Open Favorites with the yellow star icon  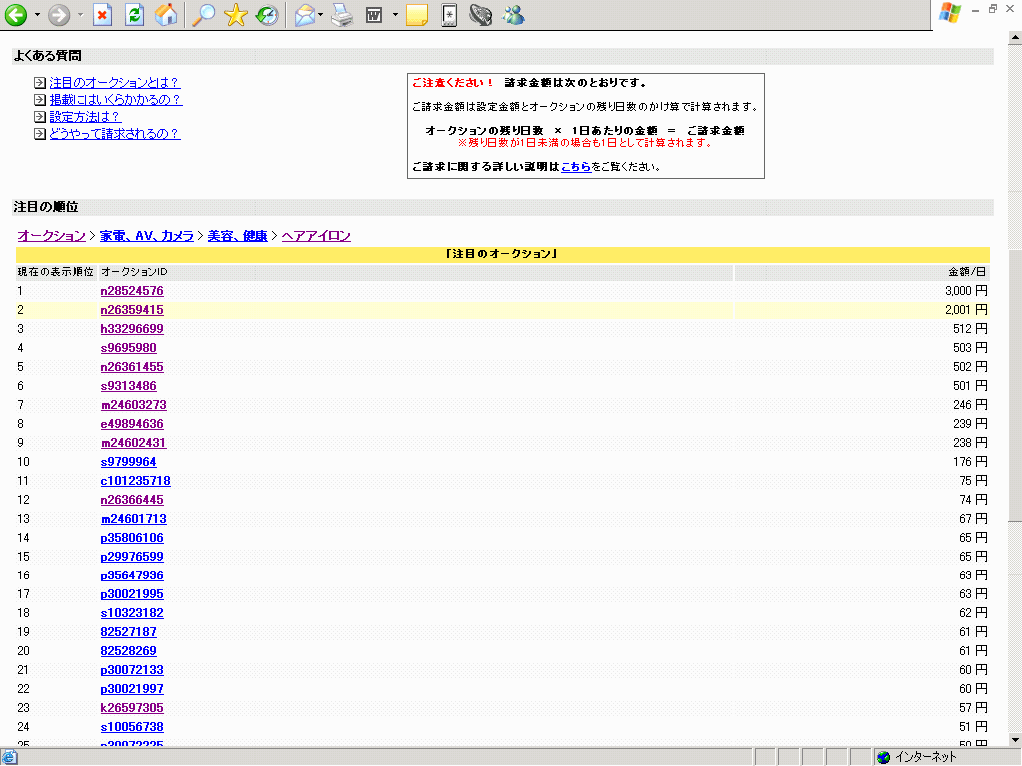(x=235, y=15)
